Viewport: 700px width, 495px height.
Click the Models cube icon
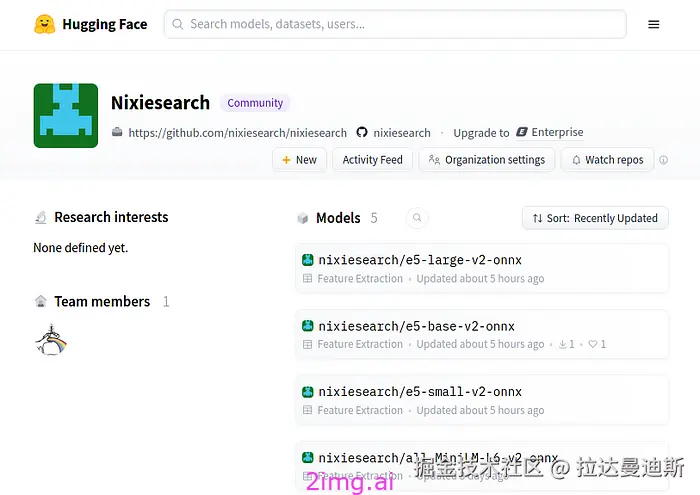pos(303,218)
